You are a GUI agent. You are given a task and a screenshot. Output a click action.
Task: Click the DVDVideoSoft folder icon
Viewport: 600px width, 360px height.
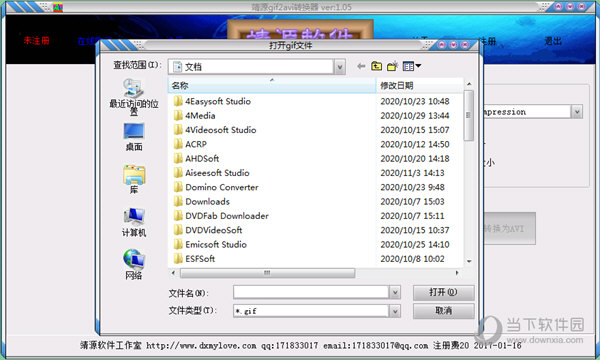178,230
